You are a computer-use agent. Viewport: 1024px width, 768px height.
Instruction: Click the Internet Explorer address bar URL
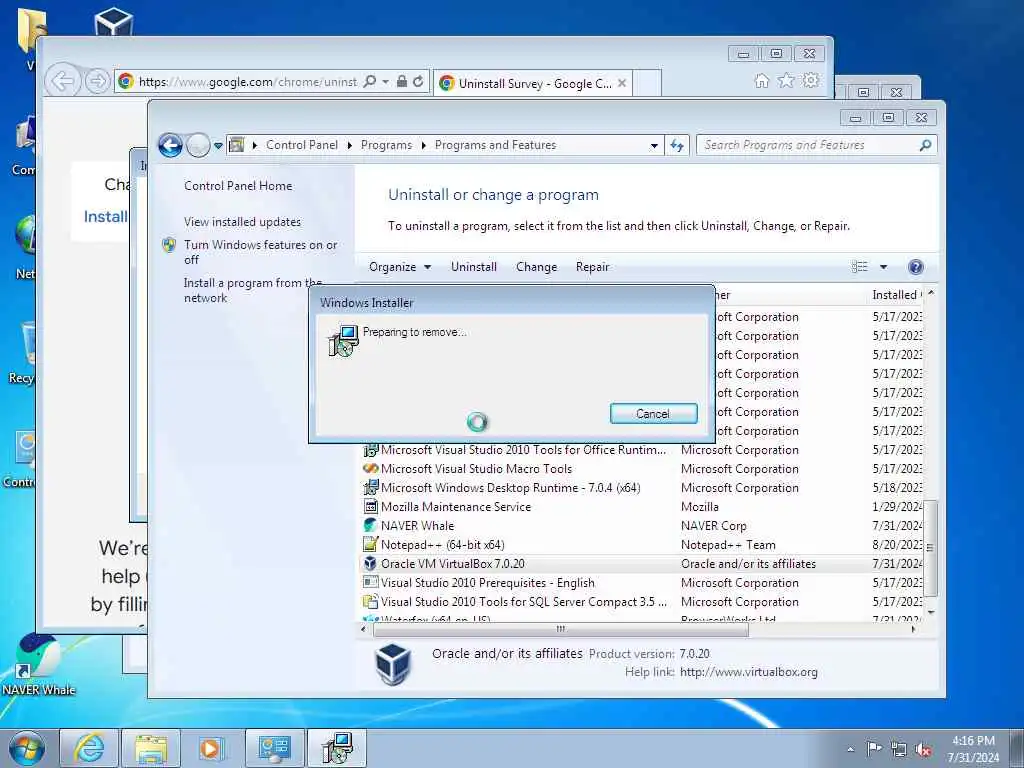pos(248,82)
